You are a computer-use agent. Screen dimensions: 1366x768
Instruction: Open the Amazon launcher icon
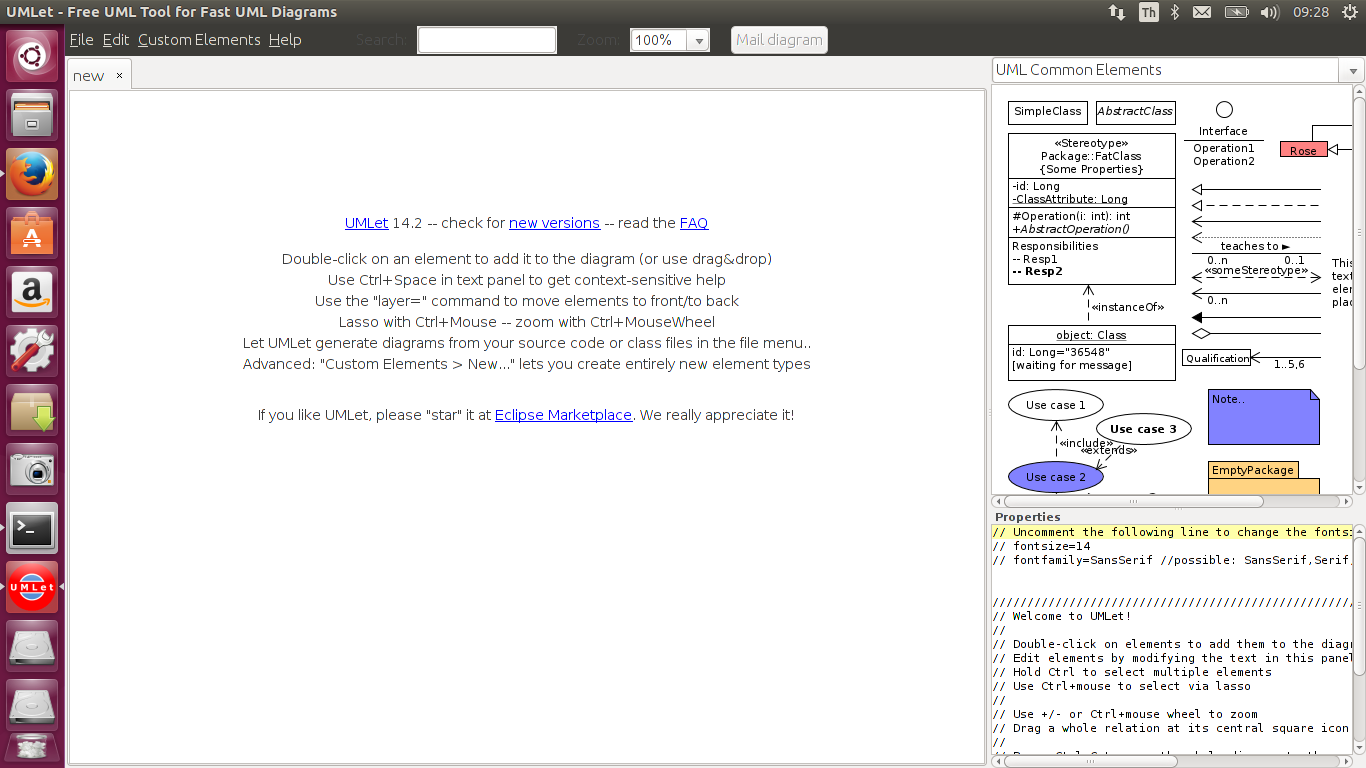click(x=32, y=292)
